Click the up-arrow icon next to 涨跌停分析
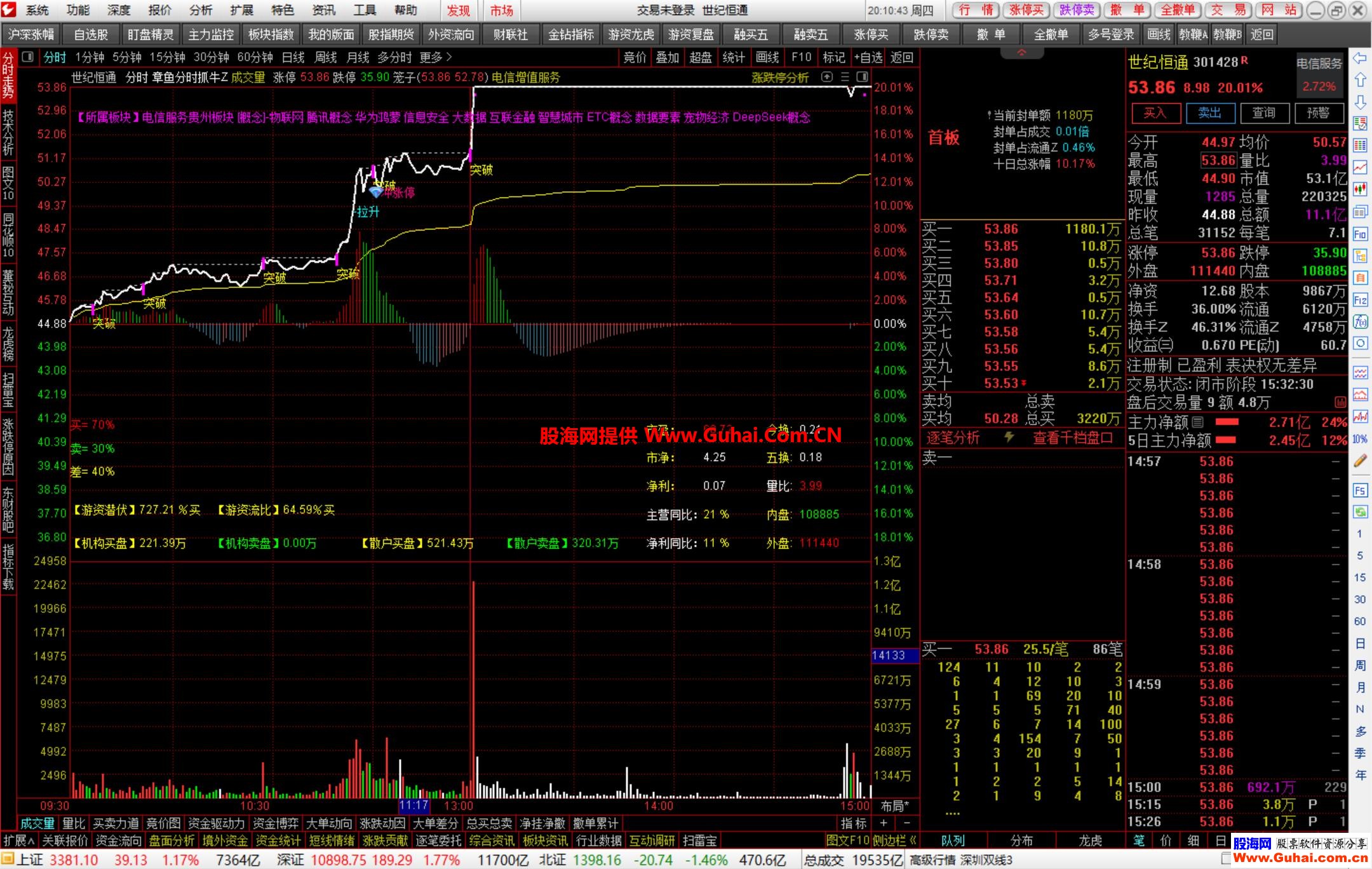Screen dimensions: 1372x869 coord(827,77)
